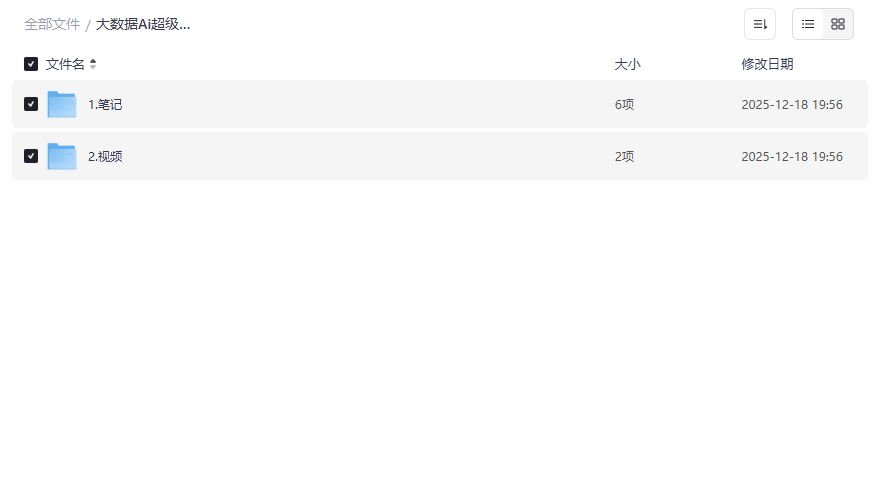This screenshot has width=878, height=498.
Task: Click the 大小 column header
Action: [627, 64]
